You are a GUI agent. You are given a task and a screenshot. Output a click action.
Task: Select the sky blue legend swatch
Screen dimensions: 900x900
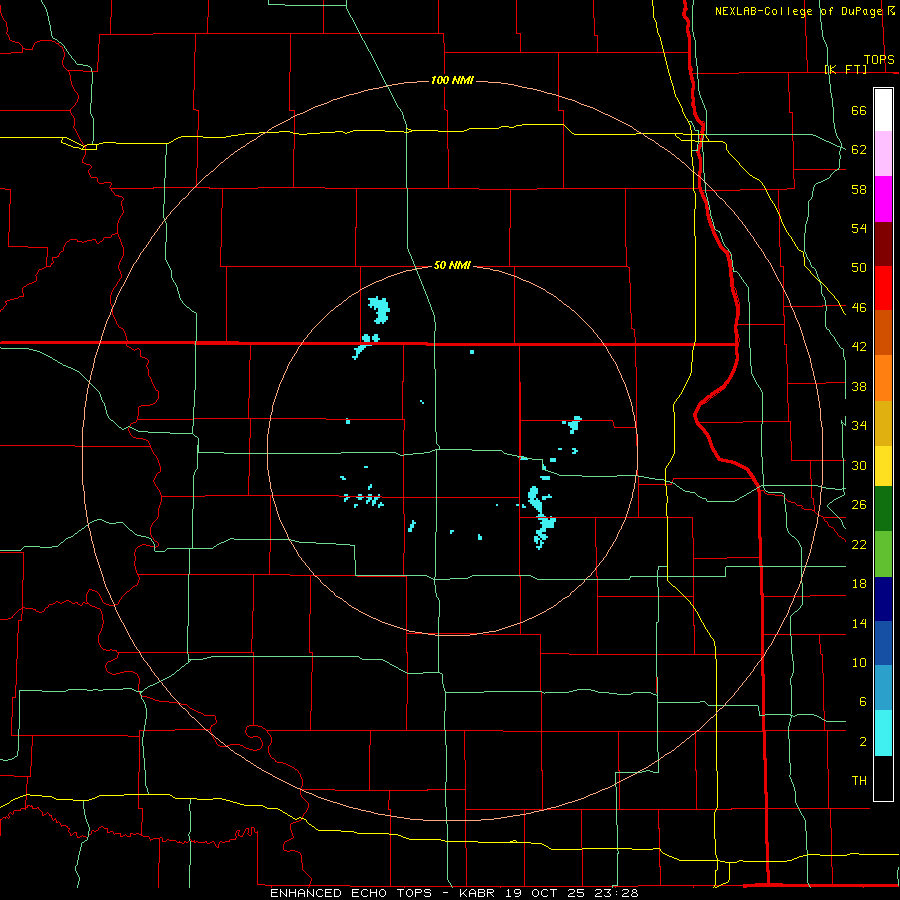[883, 688]
